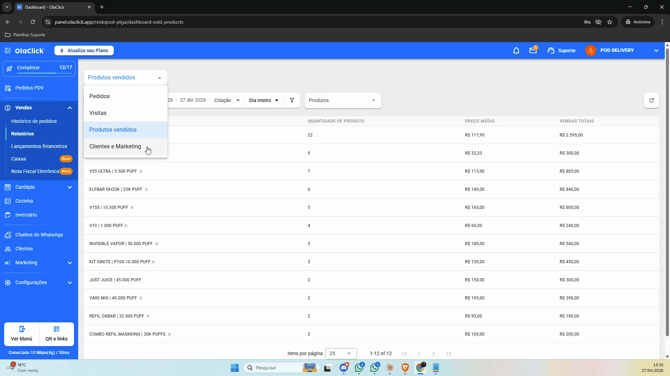Sort by Quantidade de Produto column header

click(336, 121)
